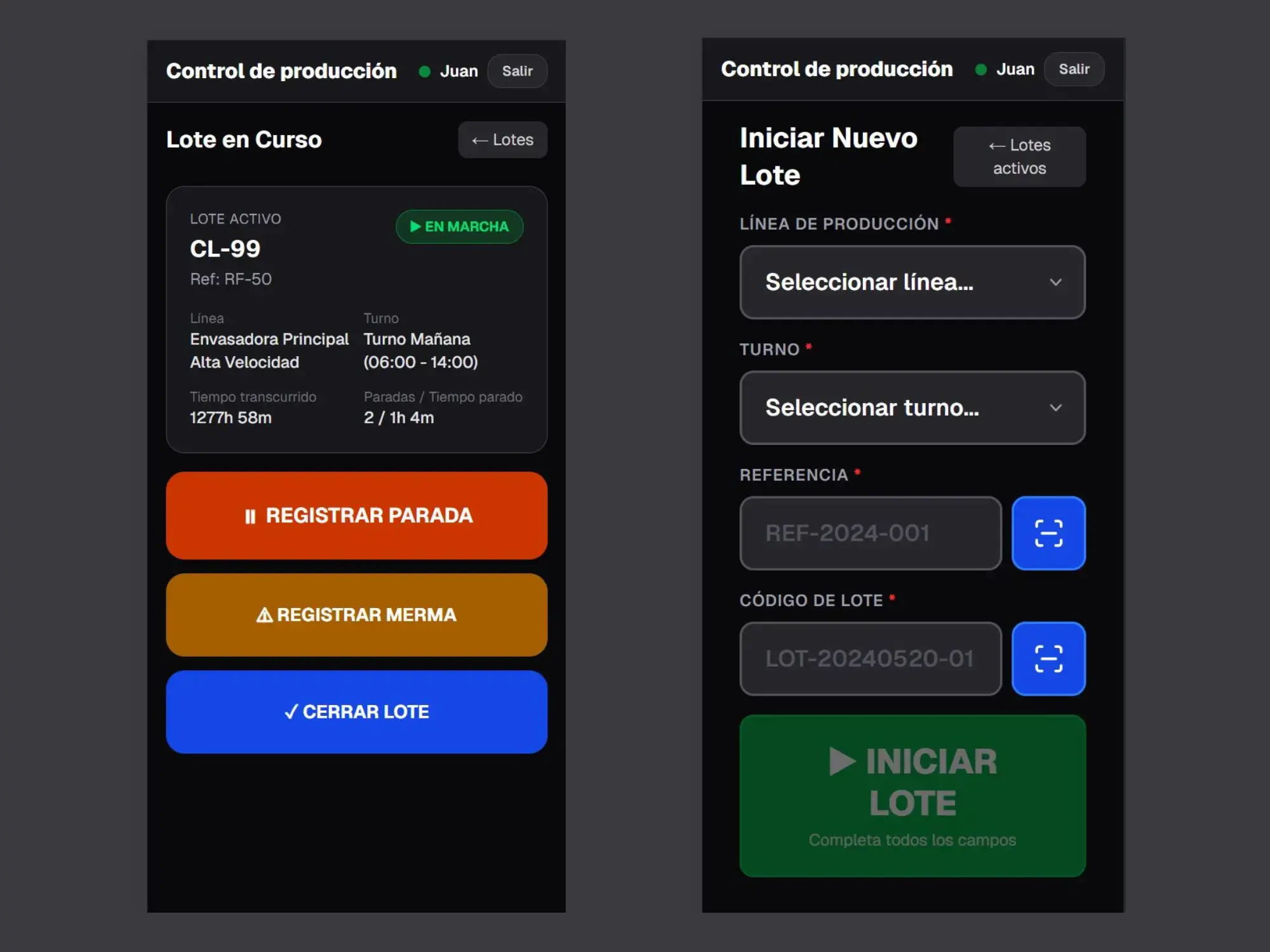Viewport: 1270px width, 952px height.
Task: Click the Lote en Curso heading
Action: click(244, 140)
